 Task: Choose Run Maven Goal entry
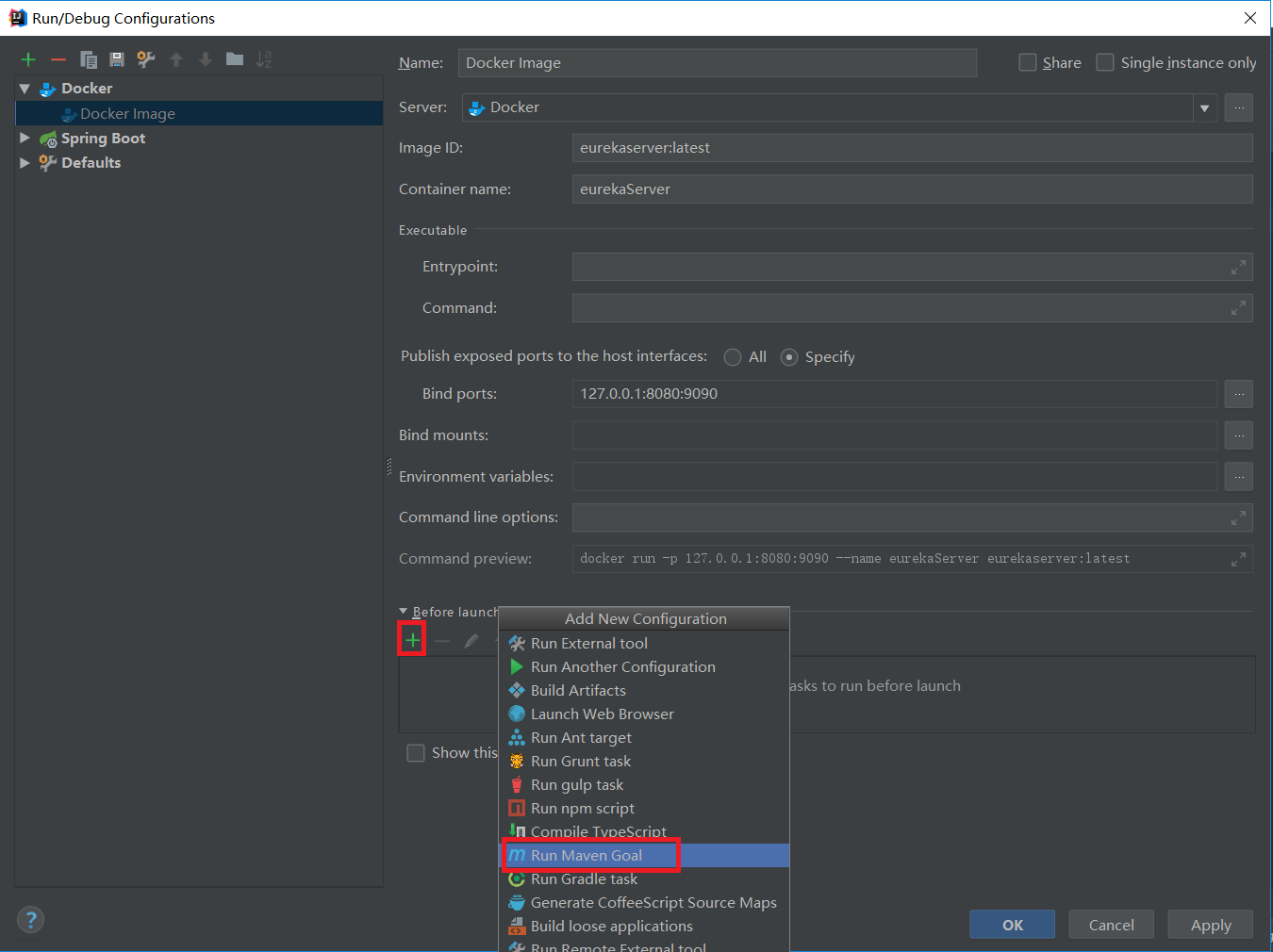tap(644, 855)
